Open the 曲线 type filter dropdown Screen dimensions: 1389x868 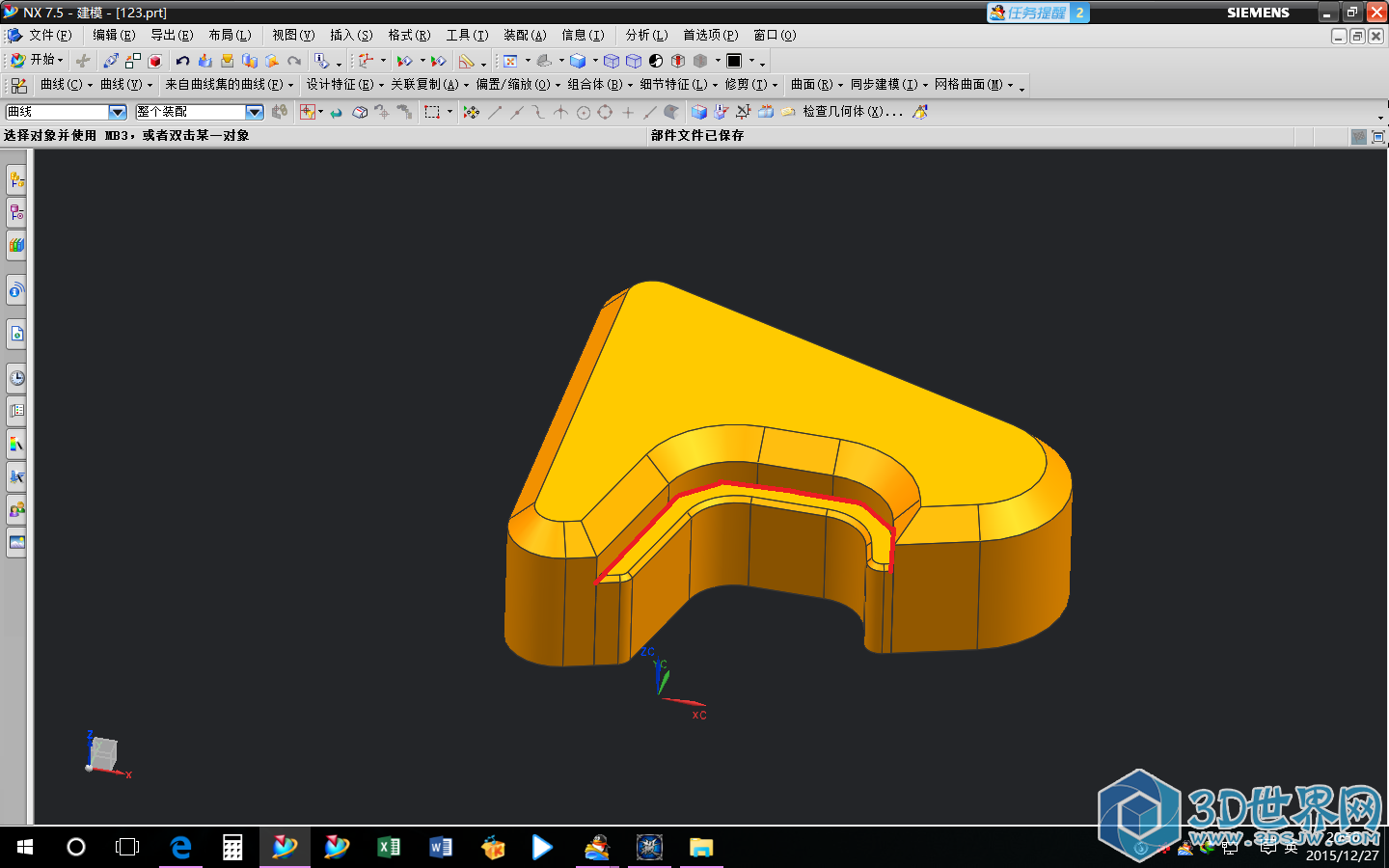click(118, 112)
